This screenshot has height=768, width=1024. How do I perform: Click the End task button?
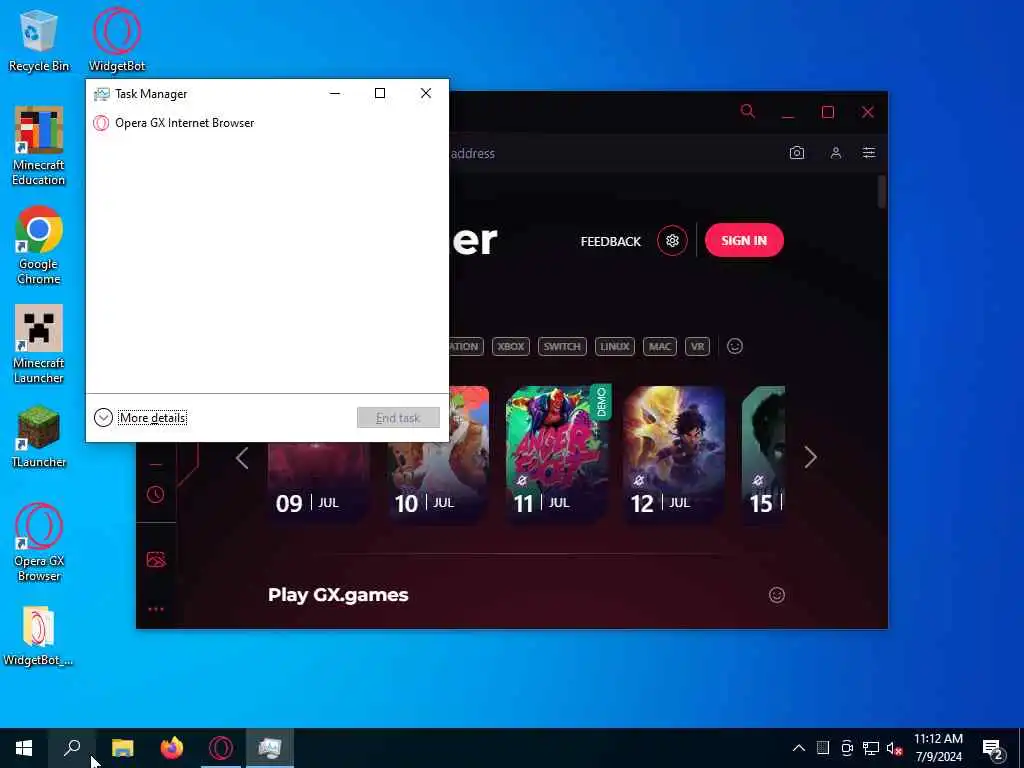coord(398,418)
